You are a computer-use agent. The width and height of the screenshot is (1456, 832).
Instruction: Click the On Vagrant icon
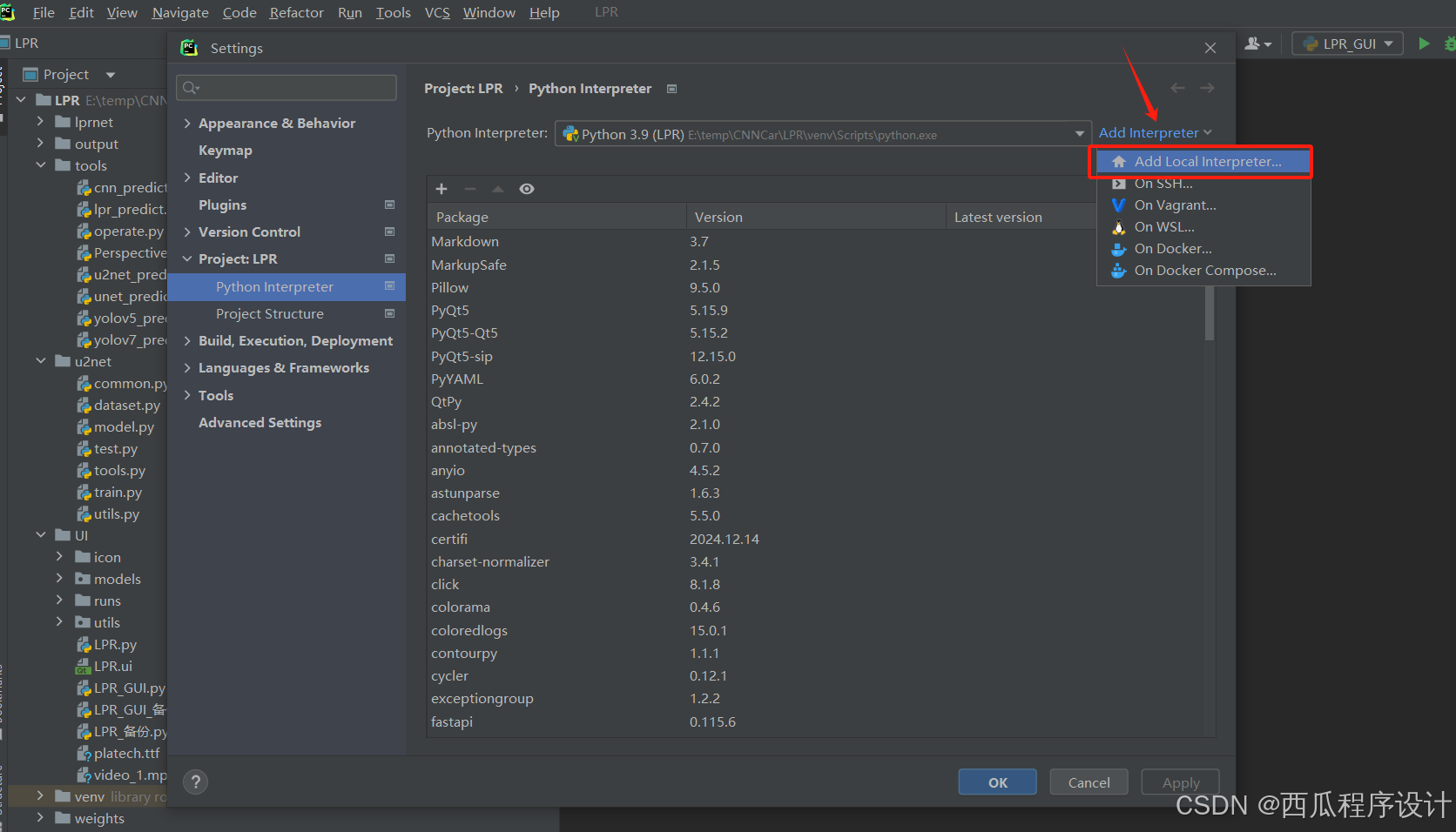(1119, 205)
